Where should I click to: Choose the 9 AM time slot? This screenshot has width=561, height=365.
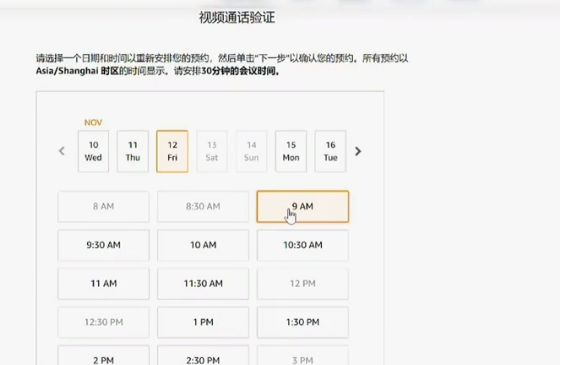click(303, 206)
